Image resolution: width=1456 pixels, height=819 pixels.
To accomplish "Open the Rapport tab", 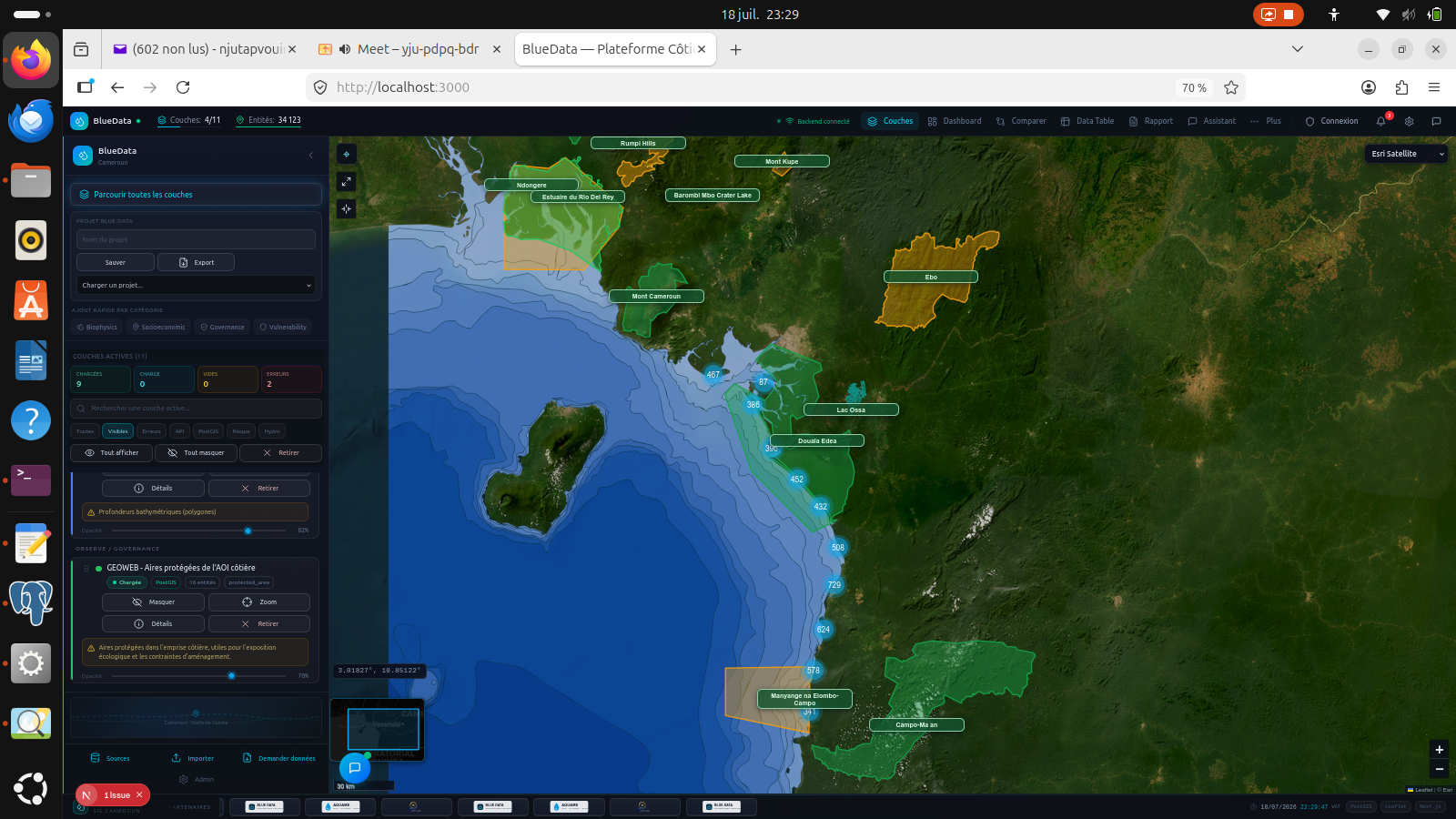I will [1151, 121].
